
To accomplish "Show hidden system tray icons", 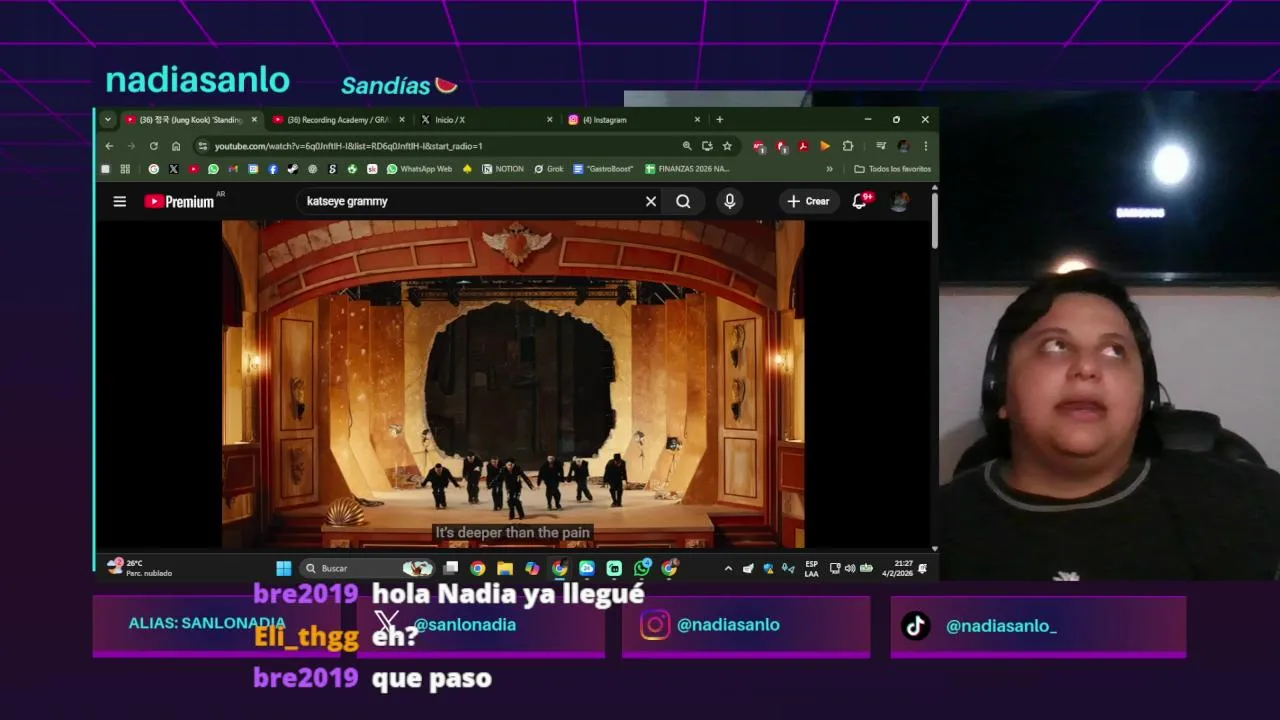I will coord(728,568).
